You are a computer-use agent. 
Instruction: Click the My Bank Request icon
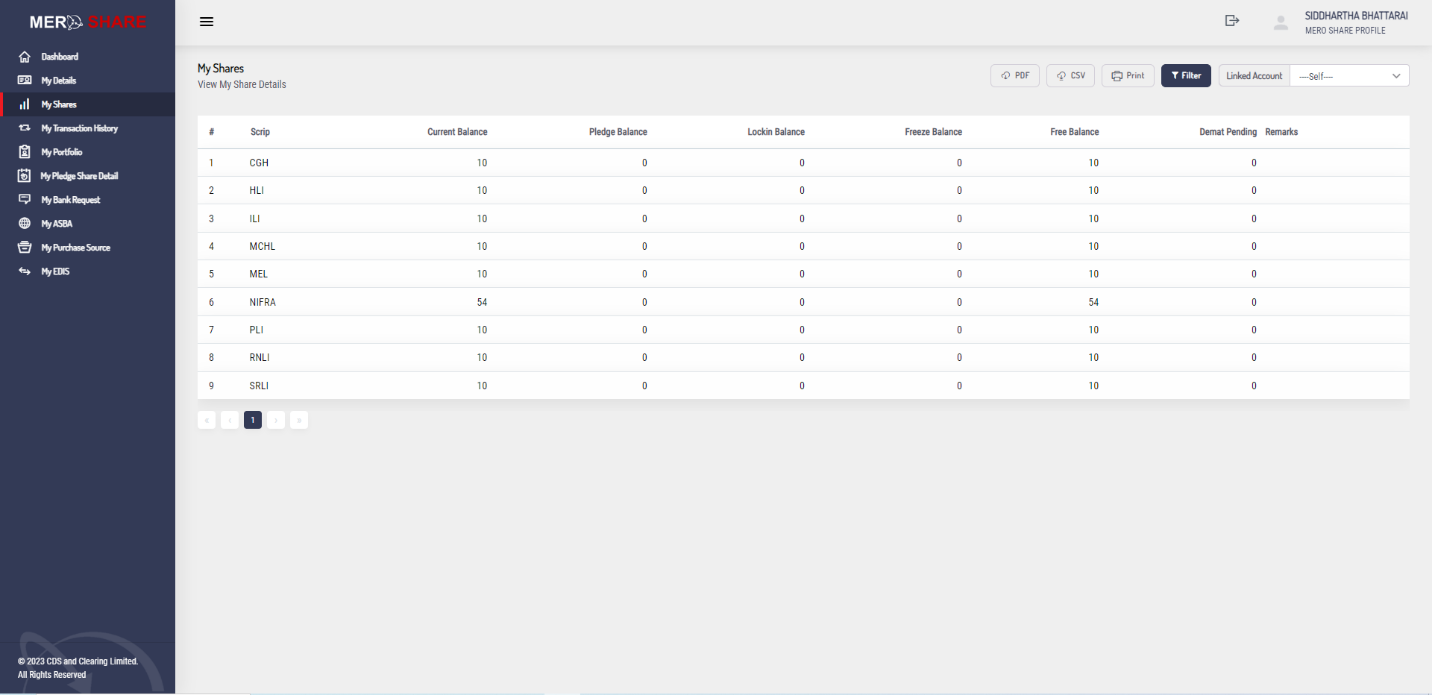[x=25, y=200]
